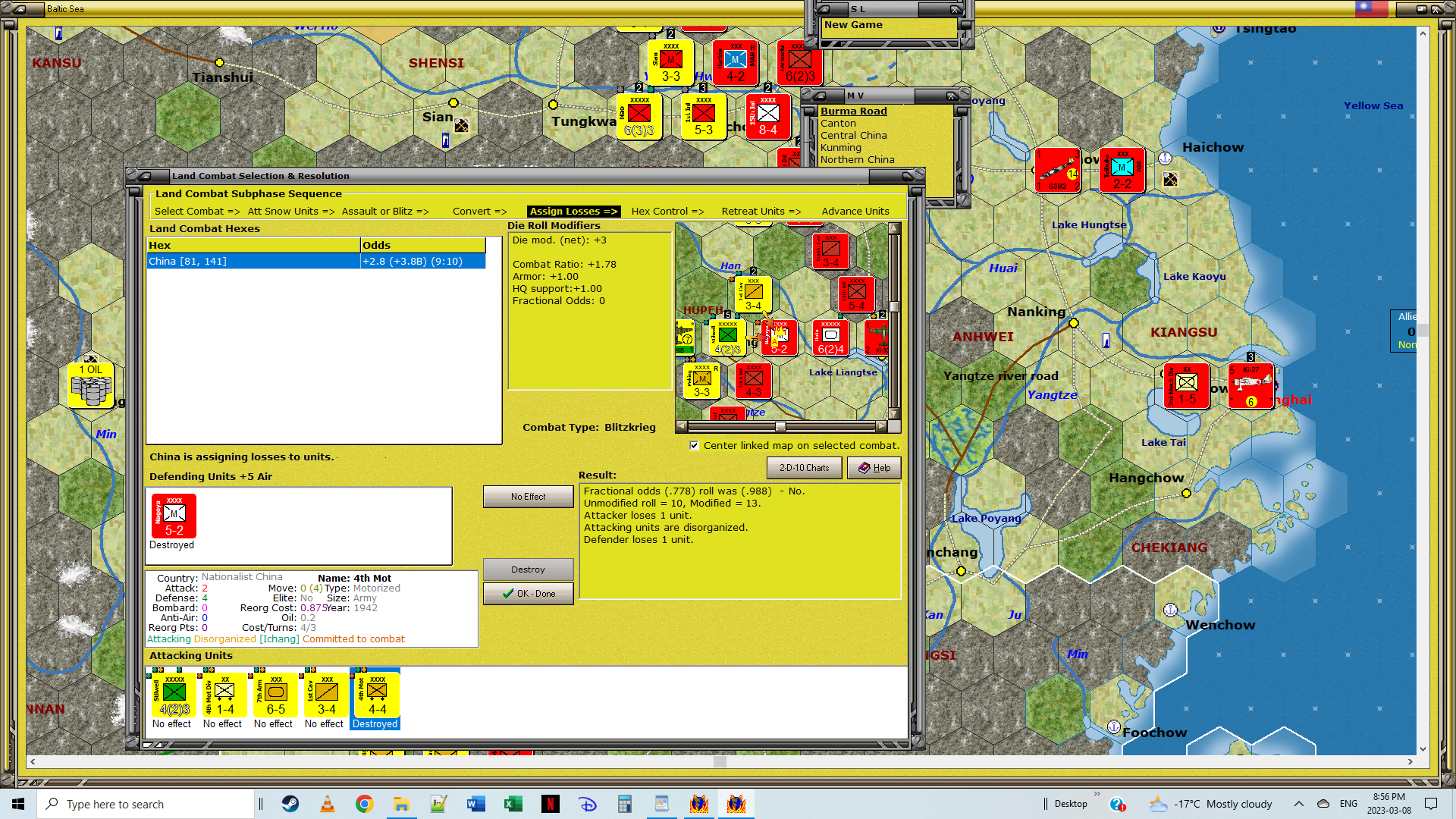The height and width of the screenshot is (819, 1456).
Task: Select the Stilwell HQ 4(2)3 attacking unit
Action: 174,695
